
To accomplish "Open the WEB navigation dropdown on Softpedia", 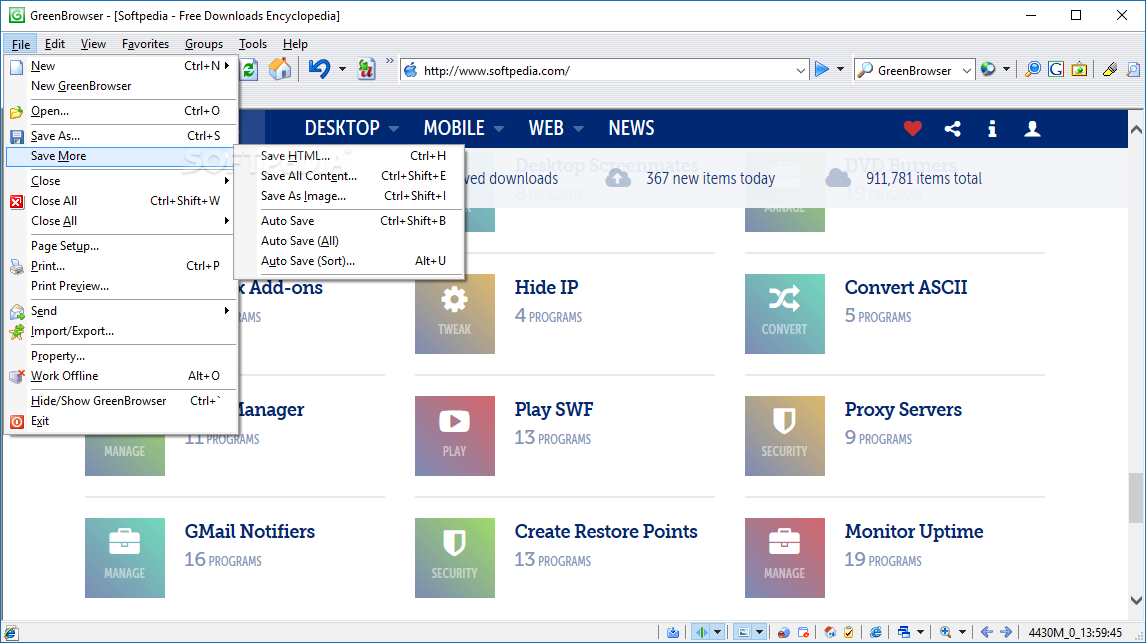I will pyautogui.click(x=556, y=129).
